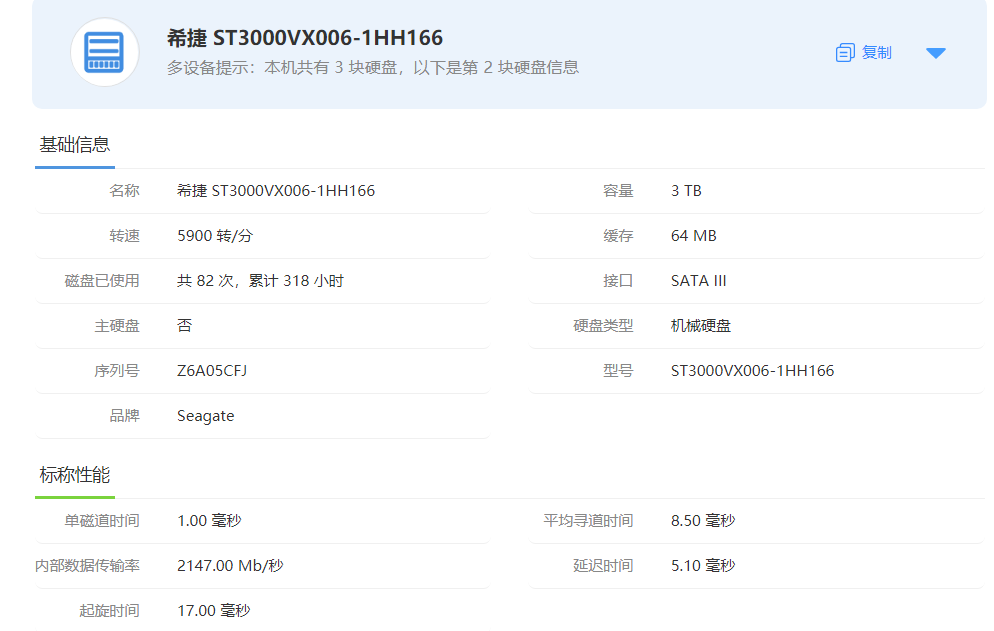994x631 pixels.
Task: Click the 延迟时间 field label
Action: tap(603, 566)
